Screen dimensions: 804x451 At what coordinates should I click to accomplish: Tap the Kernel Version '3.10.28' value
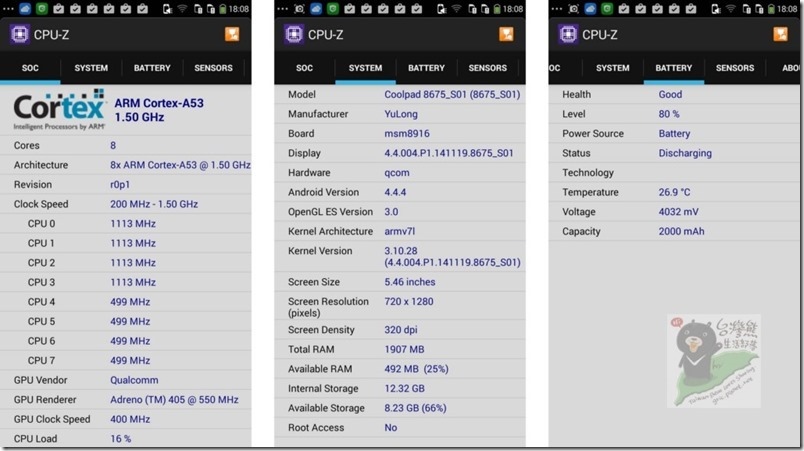(401, 251)
